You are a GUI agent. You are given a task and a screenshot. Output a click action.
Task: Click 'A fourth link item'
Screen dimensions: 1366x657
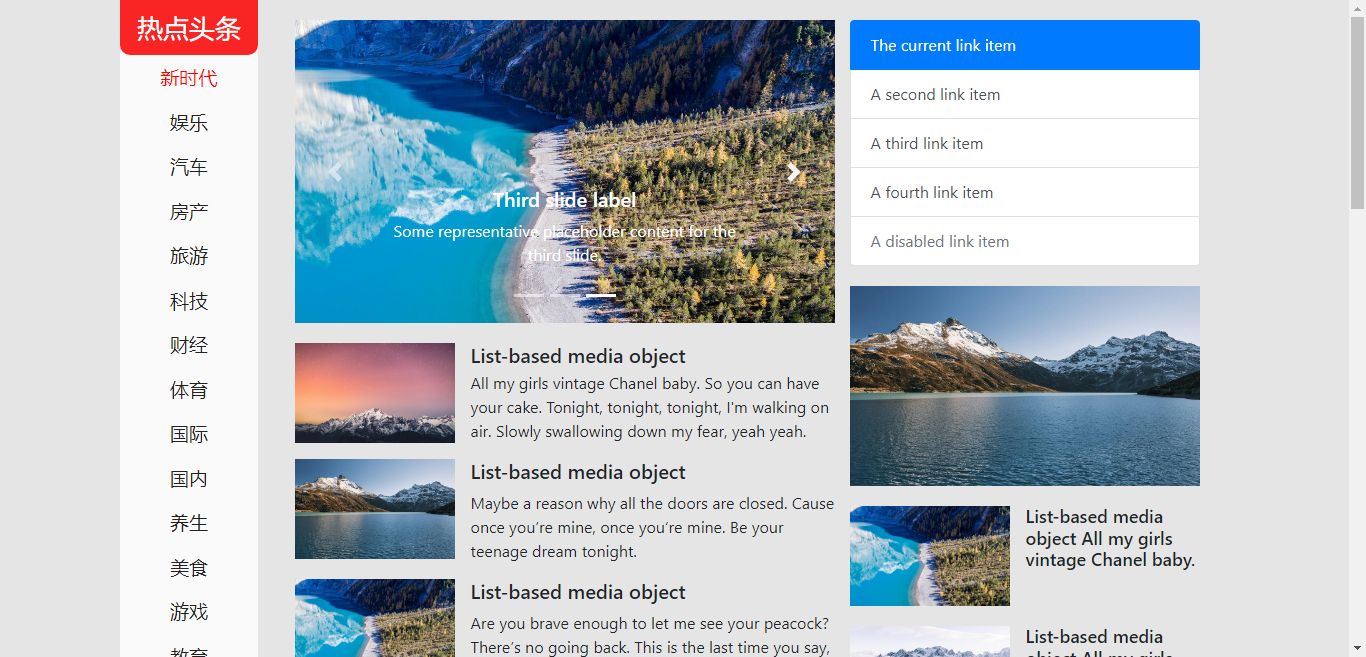[1024, 192]
